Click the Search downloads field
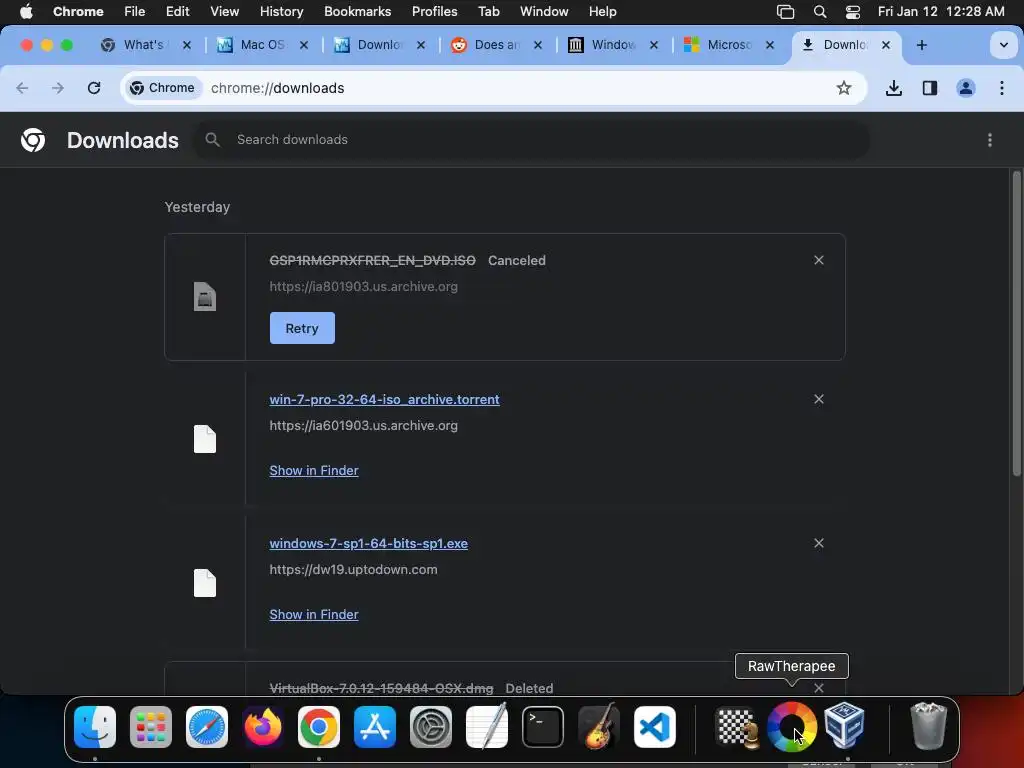The image size is (1024, 768). pyautogui.click(x=532, y=140)
